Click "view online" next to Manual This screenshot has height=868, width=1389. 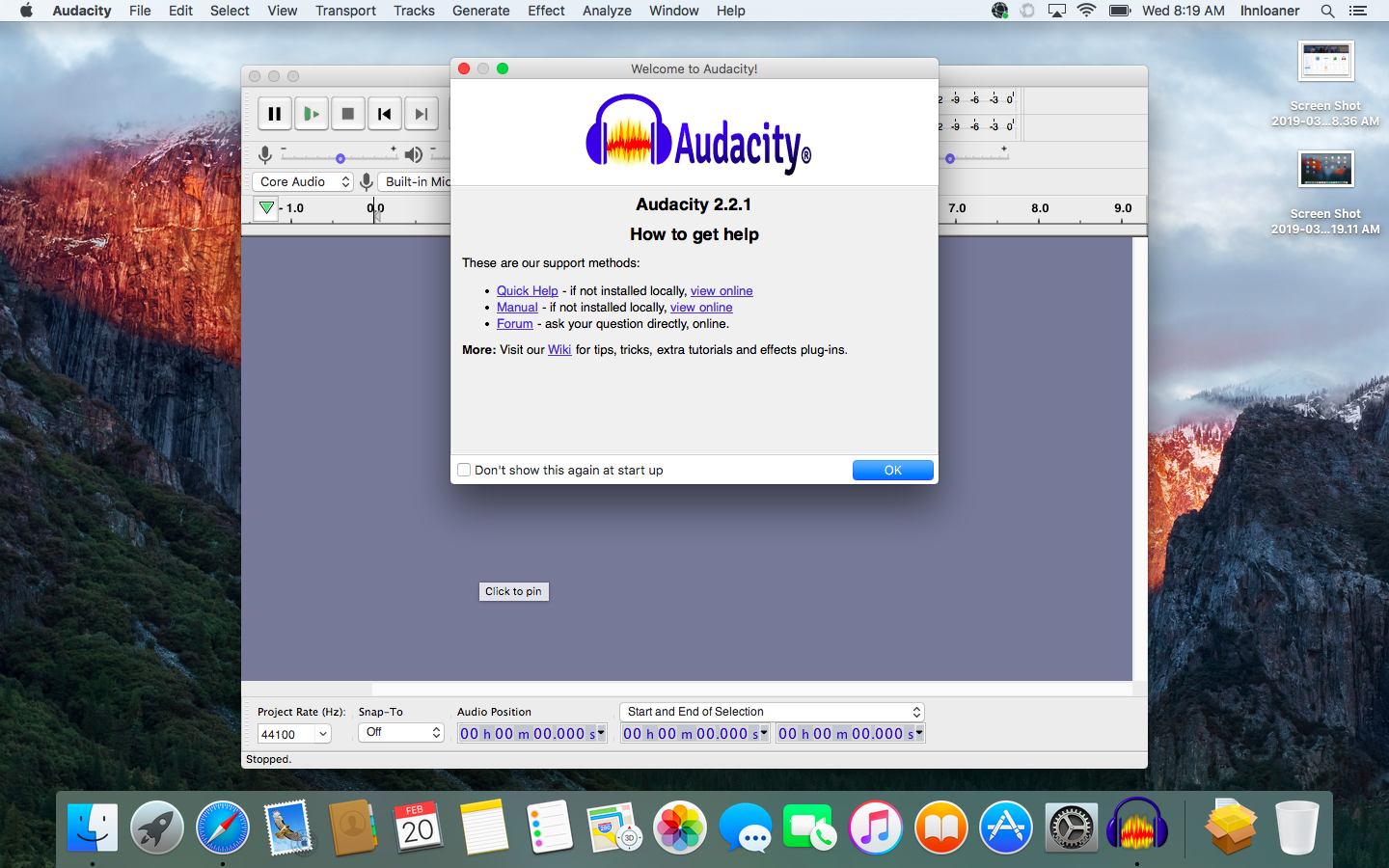pos(701,308)
